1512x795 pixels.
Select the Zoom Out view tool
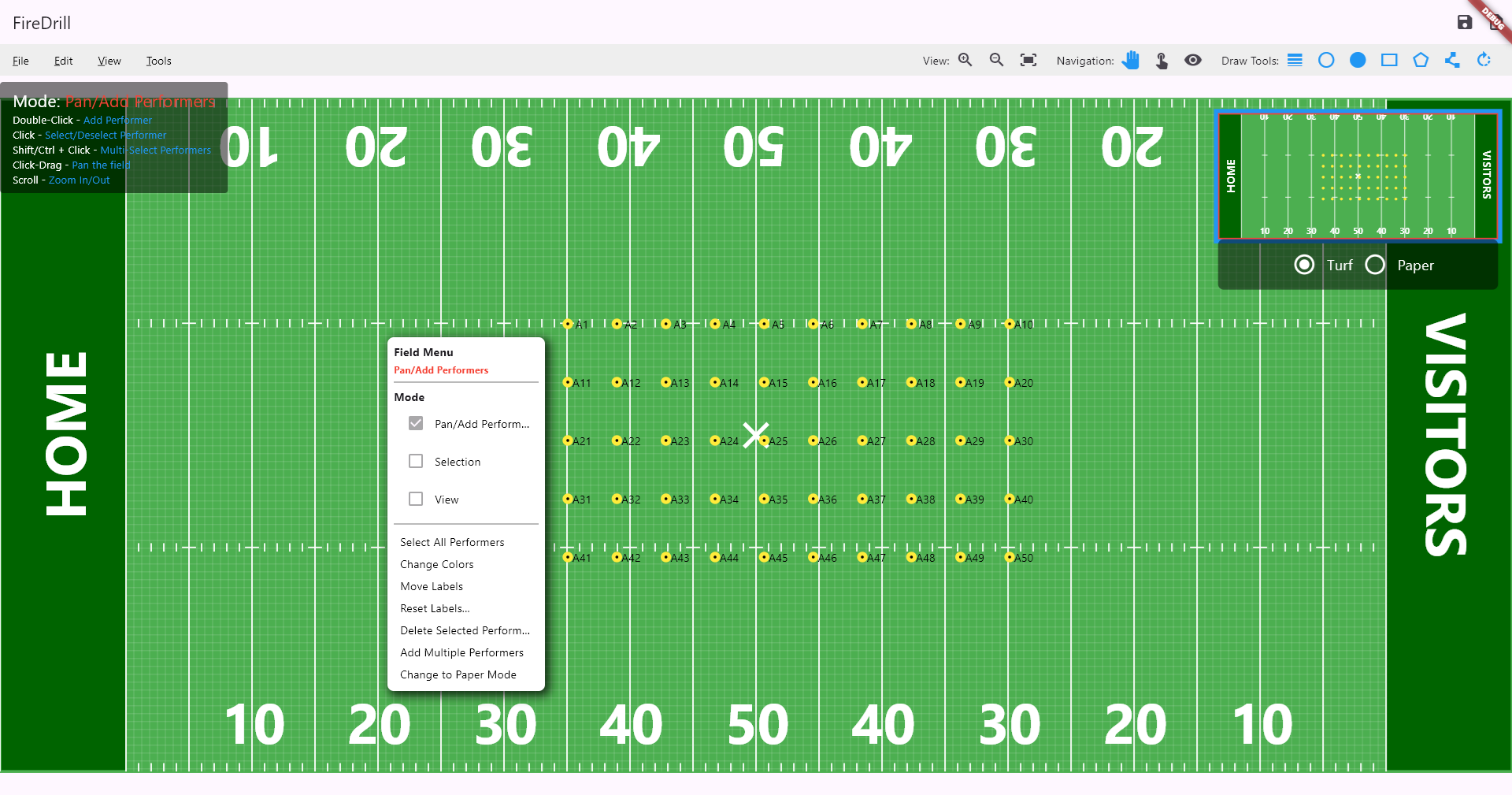pyautogui.click(x=997, y=60)
